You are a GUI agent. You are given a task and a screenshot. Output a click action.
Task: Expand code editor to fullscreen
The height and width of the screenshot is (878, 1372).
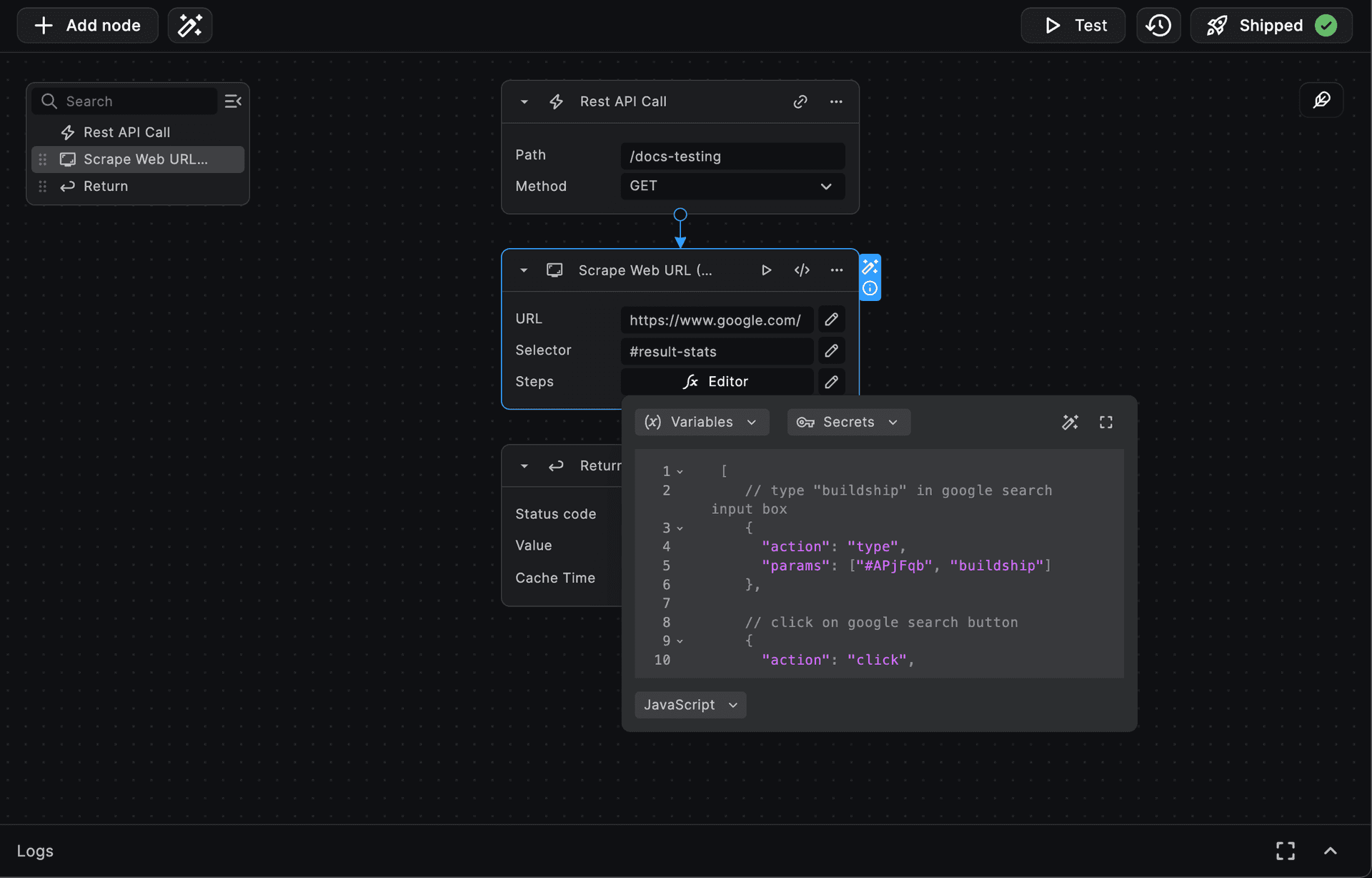1105,423
